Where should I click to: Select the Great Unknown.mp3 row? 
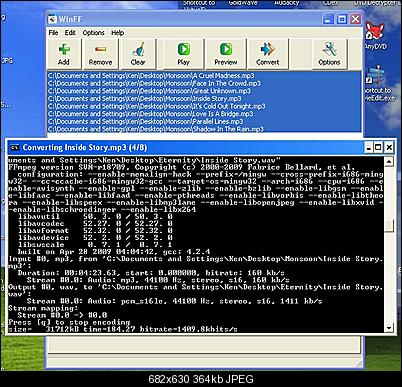coord(204,91)
